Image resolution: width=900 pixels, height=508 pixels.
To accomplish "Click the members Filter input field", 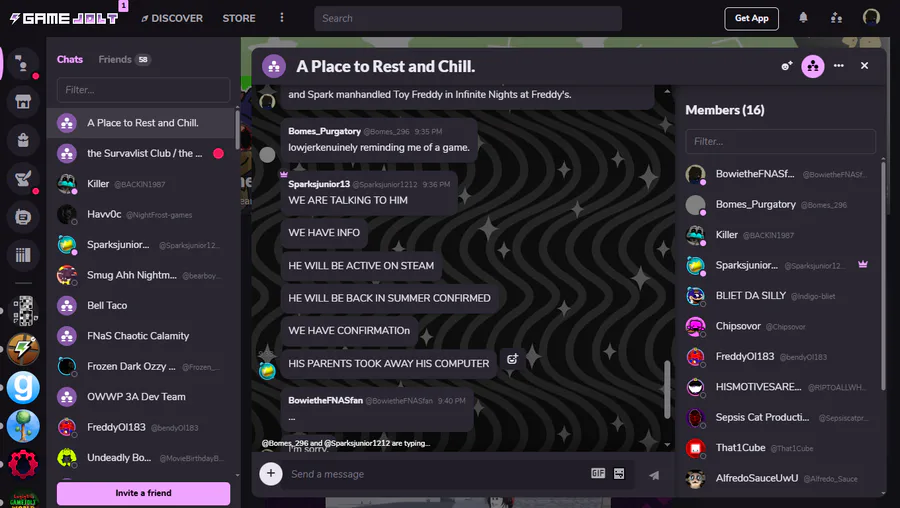I will click(x=781, y=141).
